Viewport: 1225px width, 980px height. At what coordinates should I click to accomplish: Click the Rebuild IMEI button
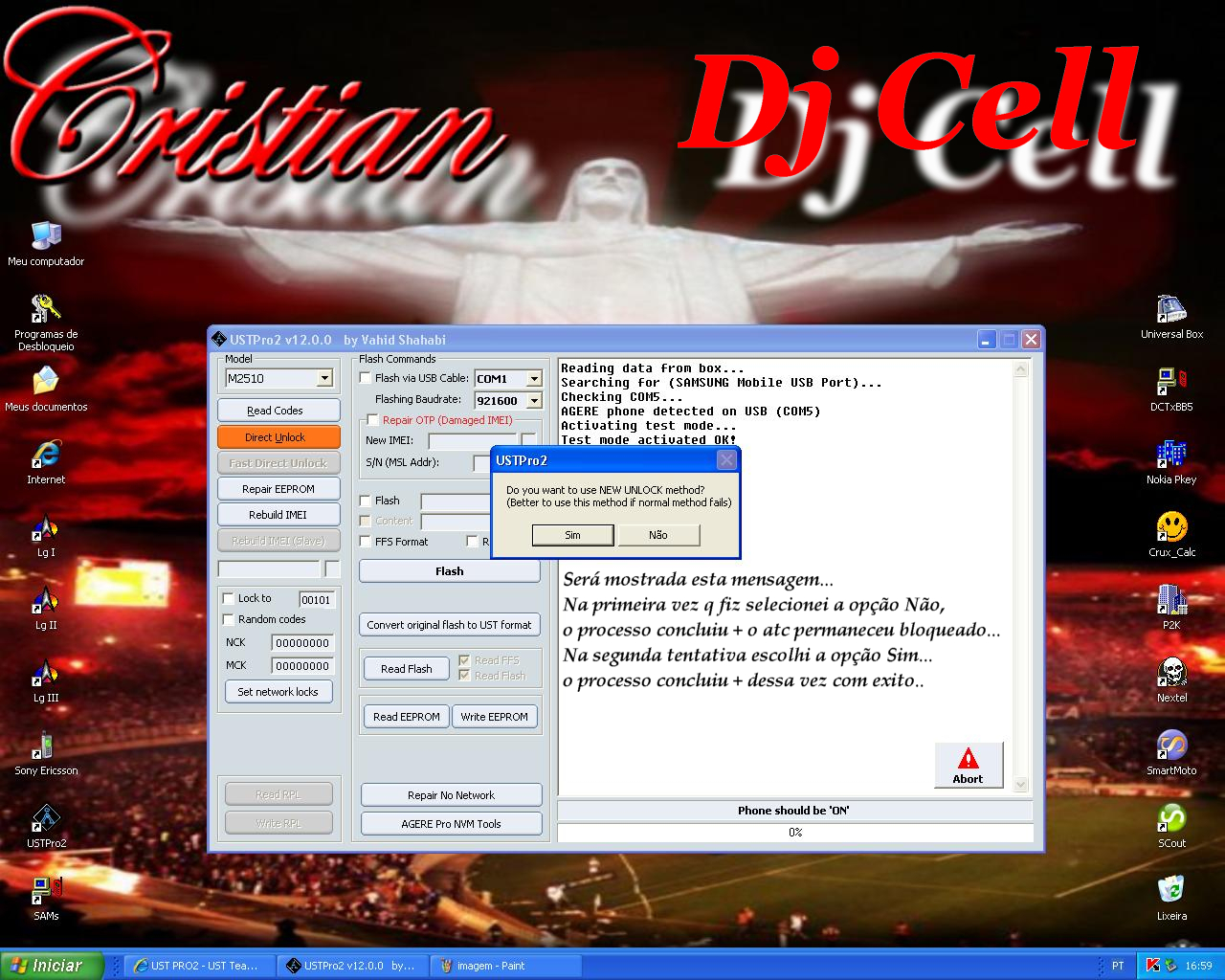pos(278,515)
